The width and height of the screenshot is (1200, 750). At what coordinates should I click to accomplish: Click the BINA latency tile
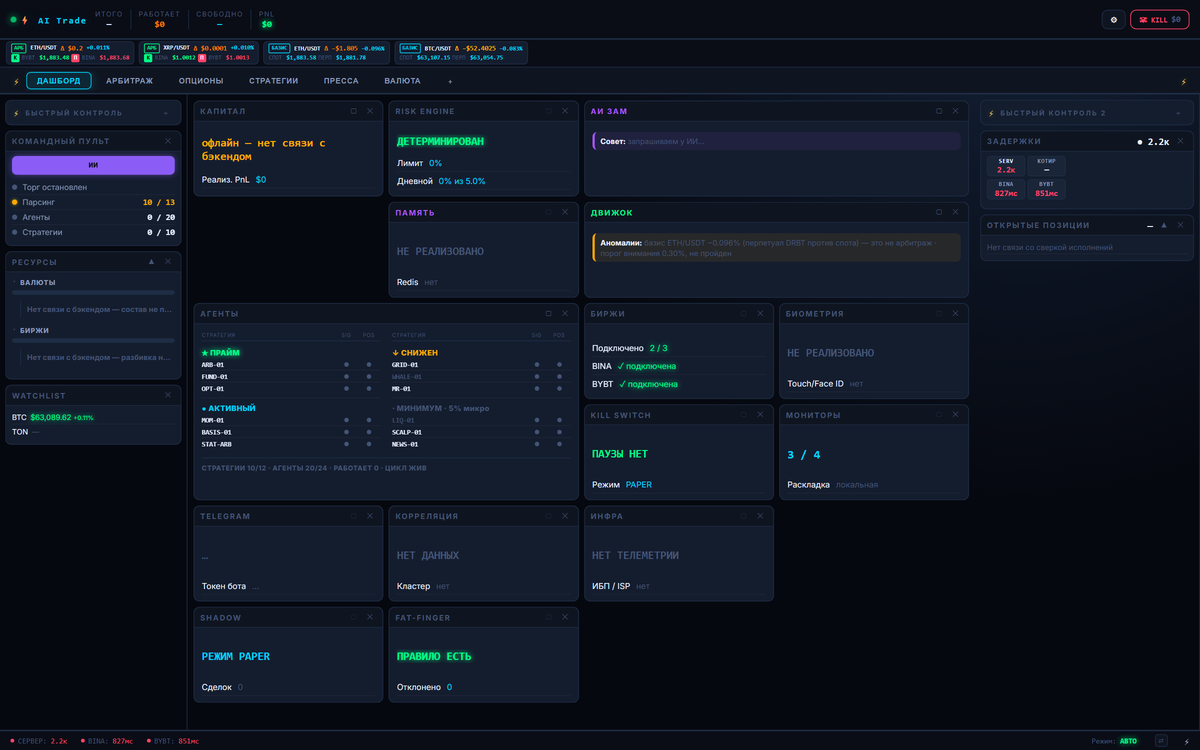tap(1006, 189)
